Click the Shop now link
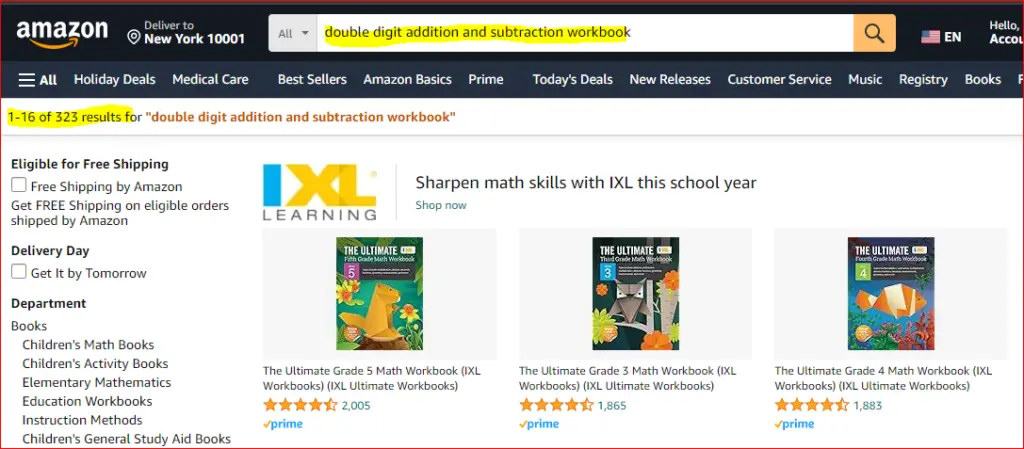 (x=441, y=205)
